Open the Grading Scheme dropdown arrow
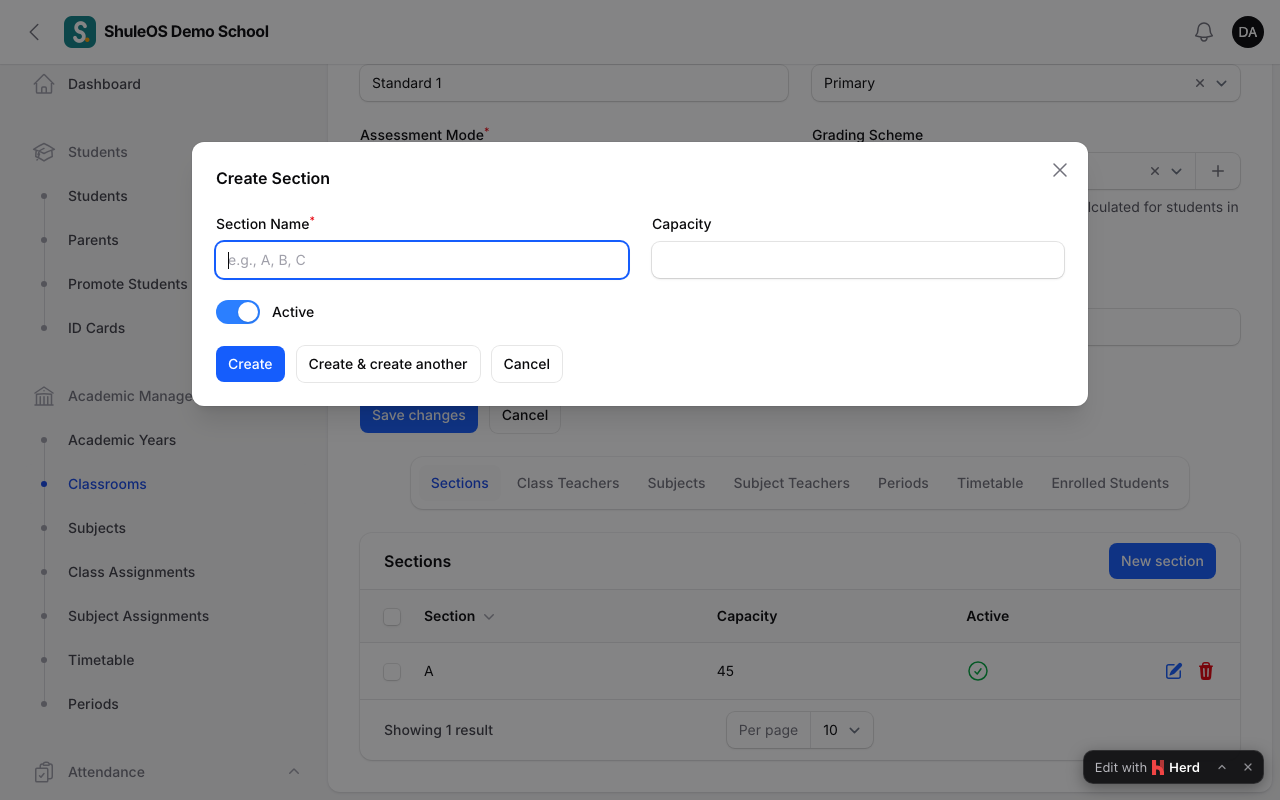This screenshot has height=800, width=1280. (x=1177, y=171)
